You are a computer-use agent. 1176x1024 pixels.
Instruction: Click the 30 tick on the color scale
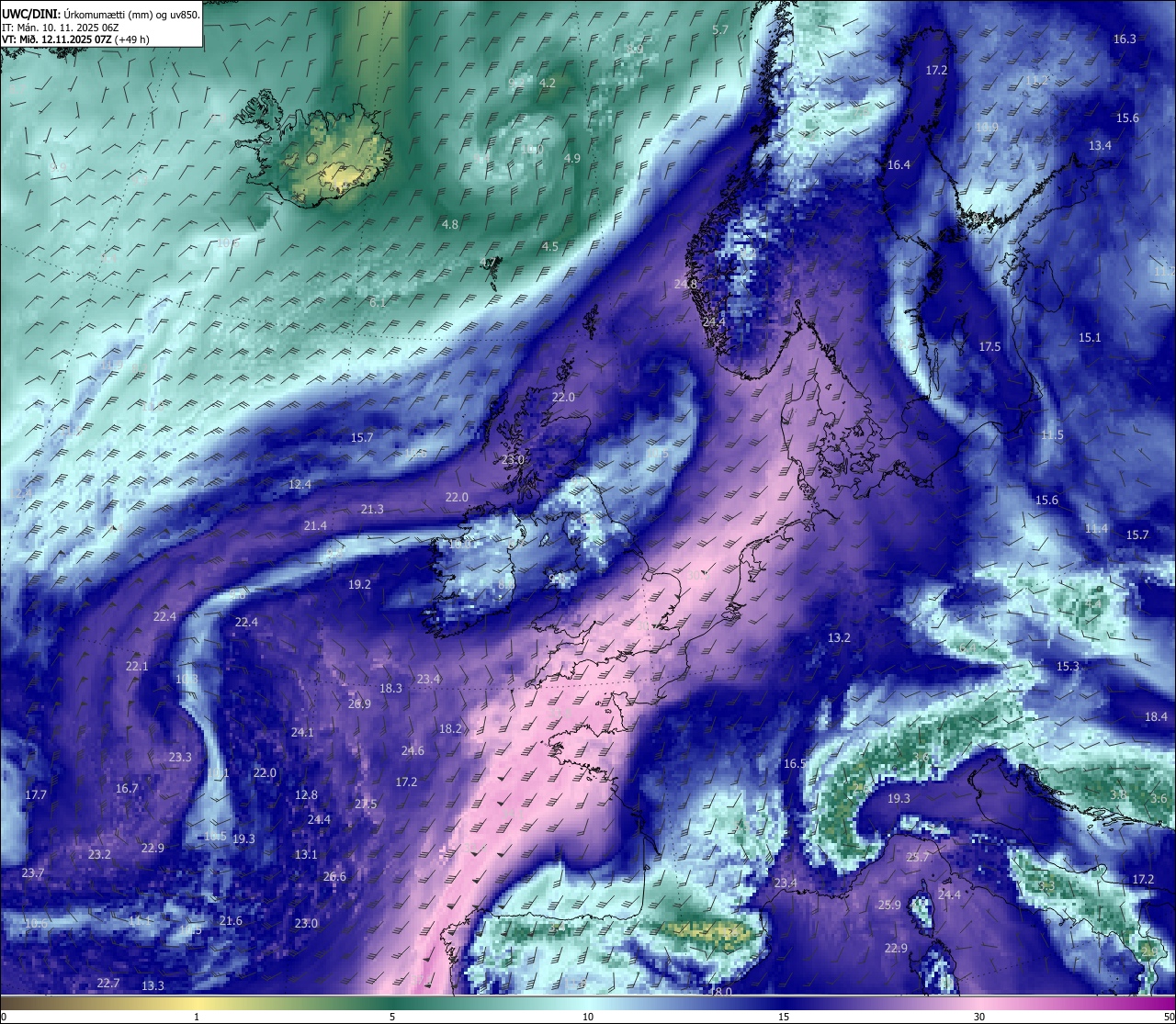pyautogui.click(x=979, y=1017)
